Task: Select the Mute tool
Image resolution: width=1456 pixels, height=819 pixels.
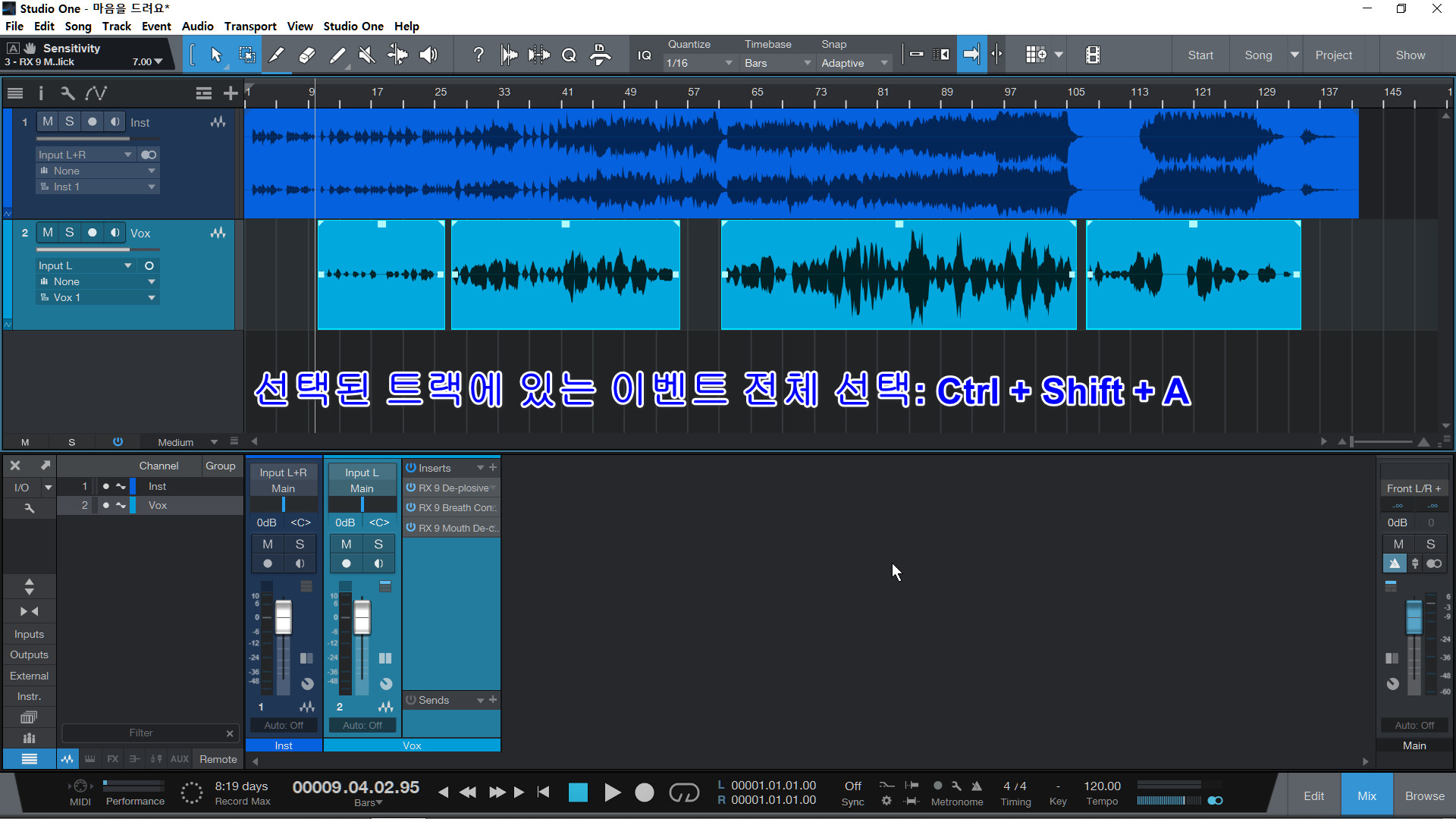Action: click(x=367, y=55)
